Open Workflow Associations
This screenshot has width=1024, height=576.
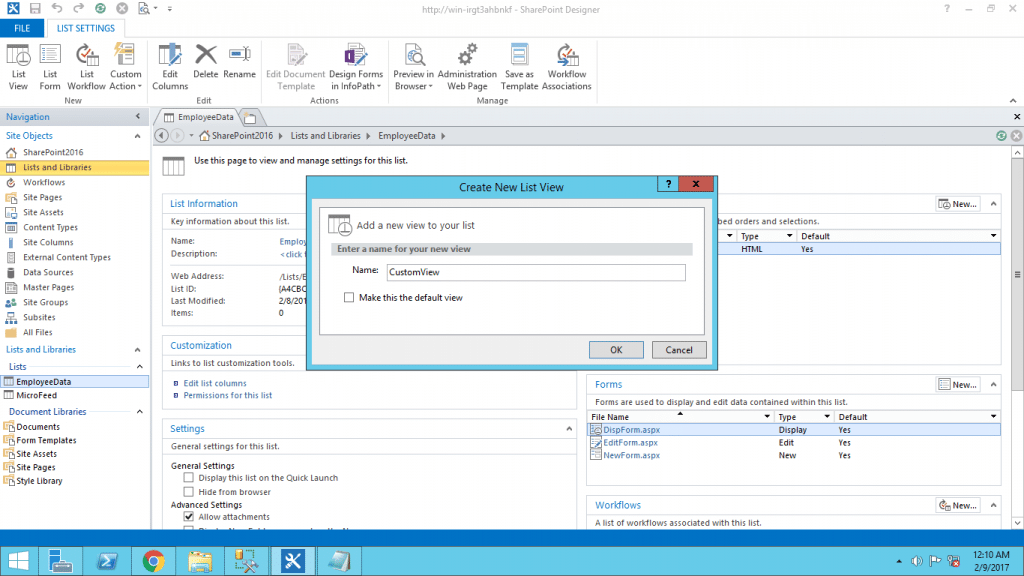click(567, 67)
